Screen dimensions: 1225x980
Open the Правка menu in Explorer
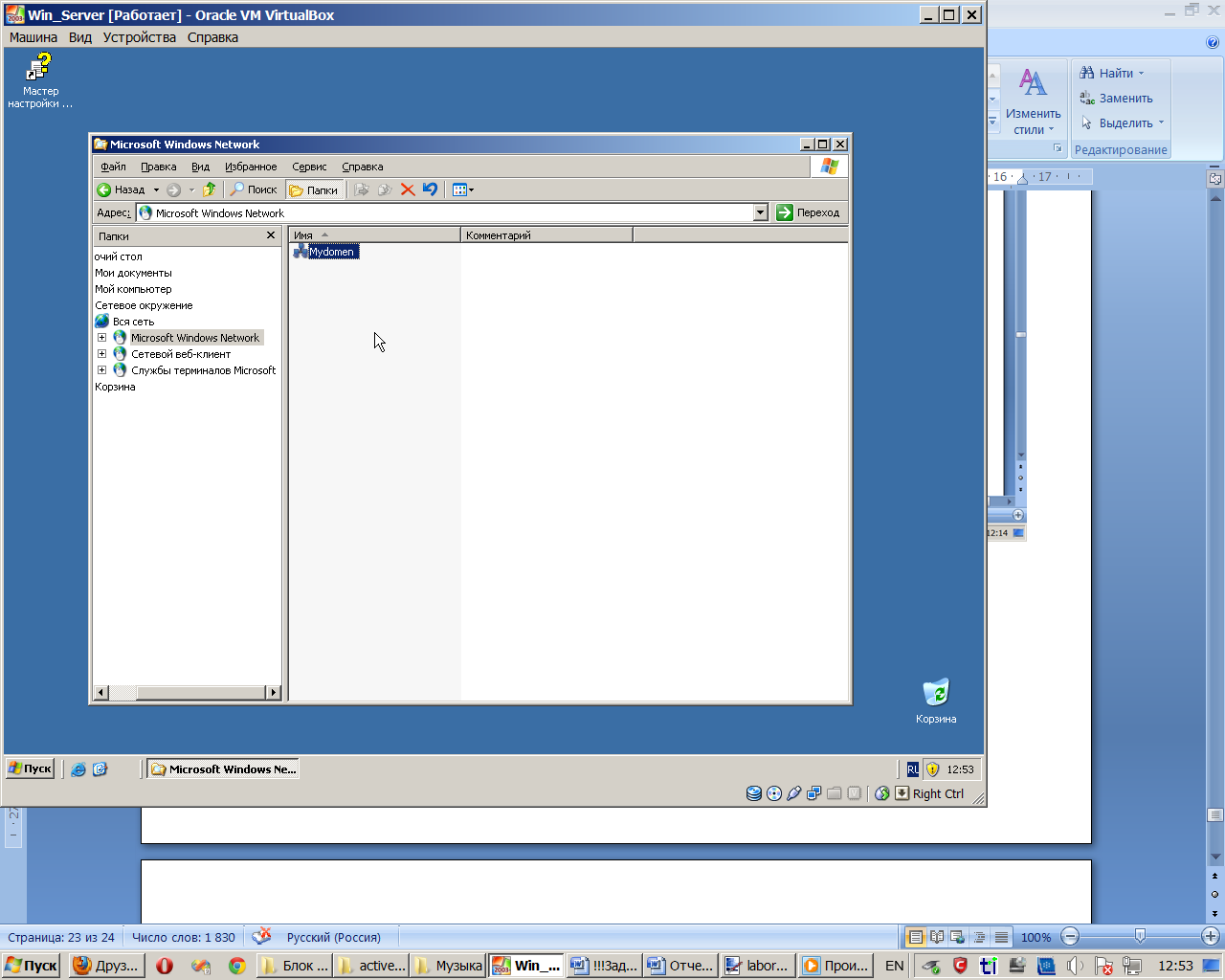[x=158, y=167]
